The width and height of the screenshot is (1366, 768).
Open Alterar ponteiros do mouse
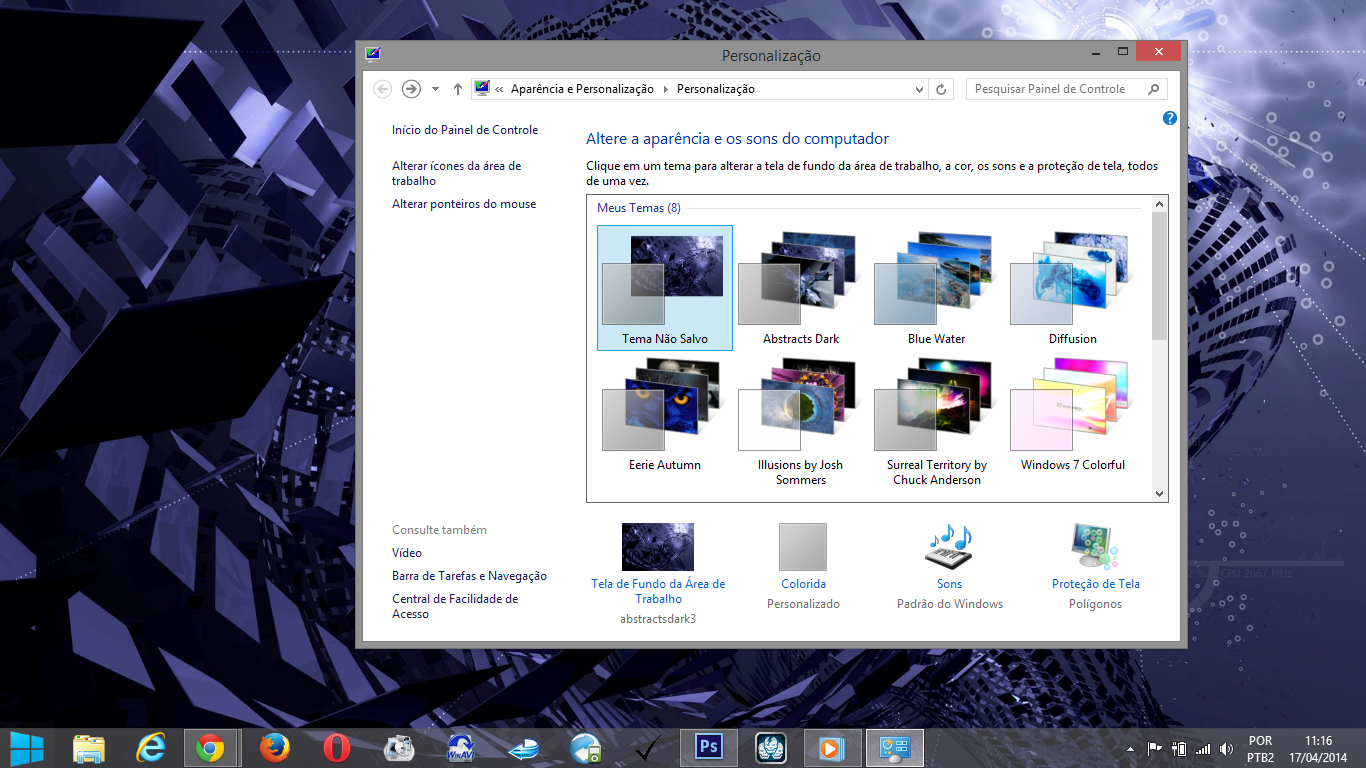pos(464,204)
